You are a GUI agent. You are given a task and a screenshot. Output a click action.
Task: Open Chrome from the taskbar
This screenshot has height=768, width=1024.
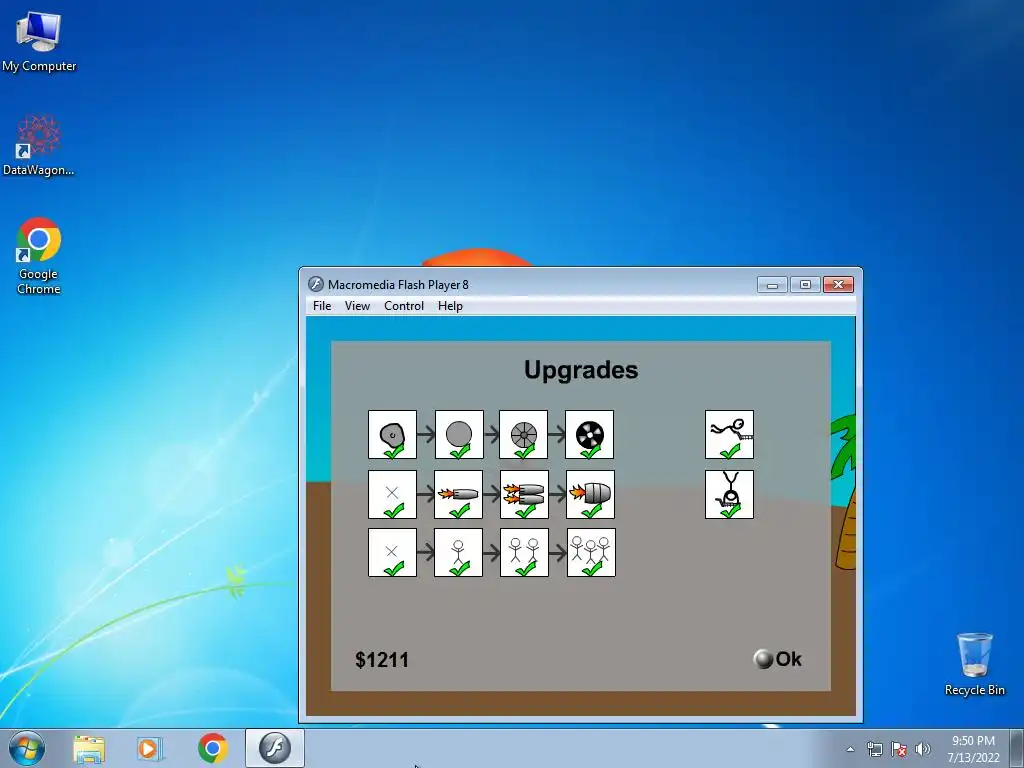(212, 748)
